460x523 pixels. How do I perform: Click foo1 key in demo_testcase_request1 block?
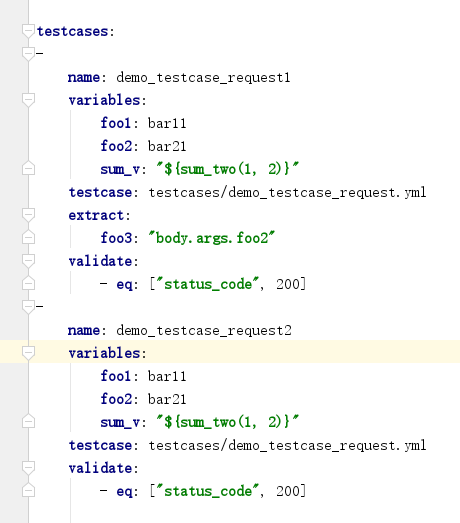tap(115, 123)
